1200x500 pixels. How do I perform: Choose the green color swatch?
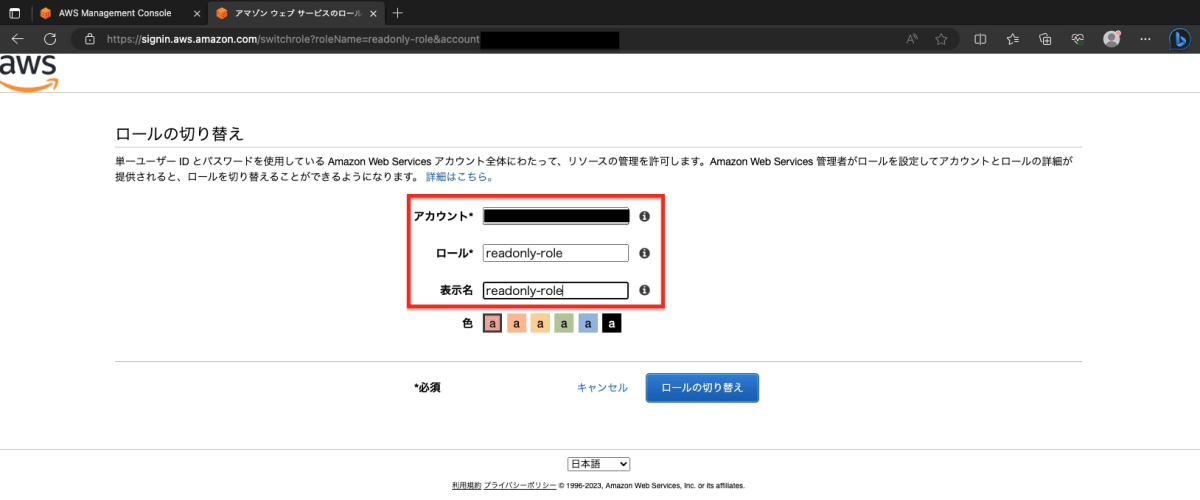(x=564, y=324)
